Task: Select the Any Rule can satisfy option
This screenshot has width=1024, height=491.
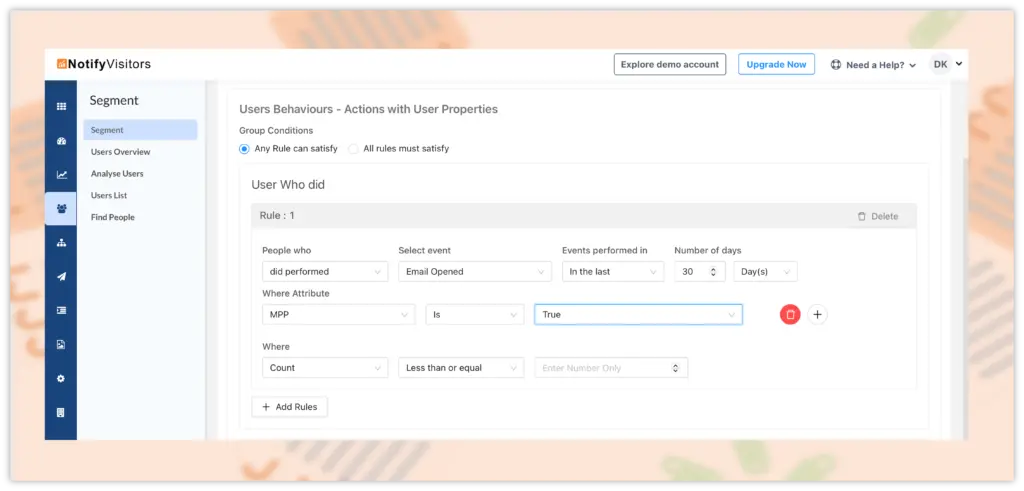Action: [245, 149]
